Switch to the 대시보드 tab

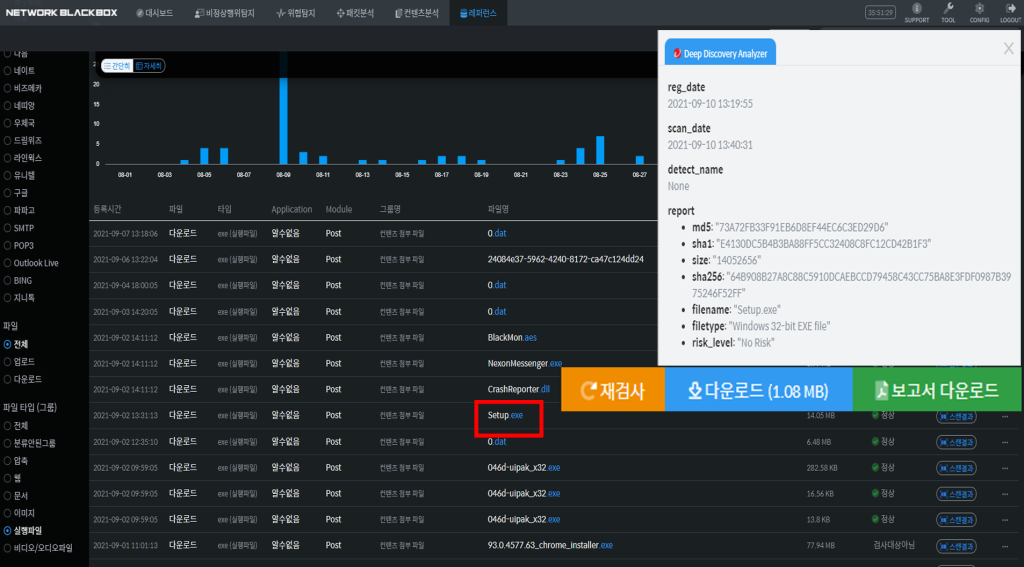point(154,12)
